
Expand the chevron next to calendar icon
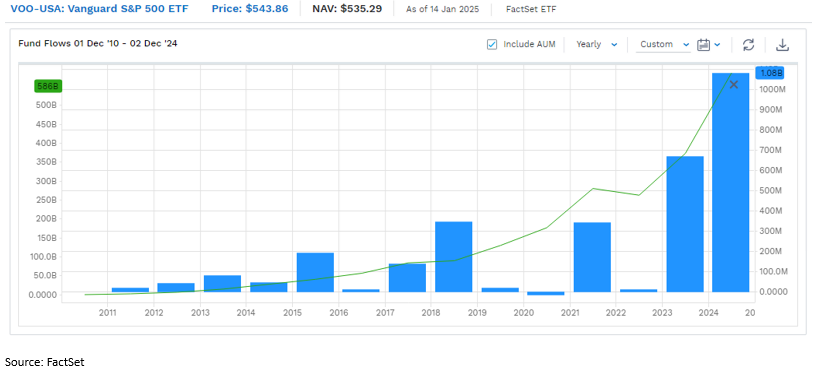pyautogui.click(x=717, y=45)
